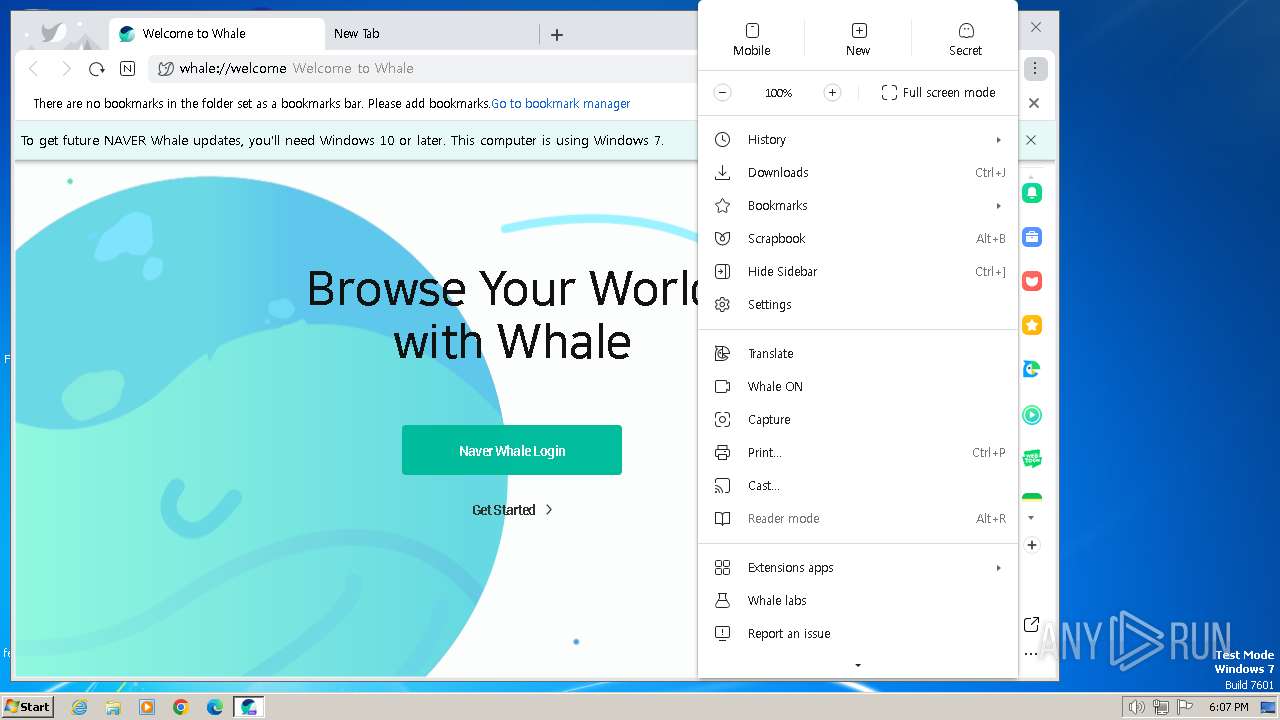
Task: Reload the current page
Action: pyautogui.click(x=96, y=69)
